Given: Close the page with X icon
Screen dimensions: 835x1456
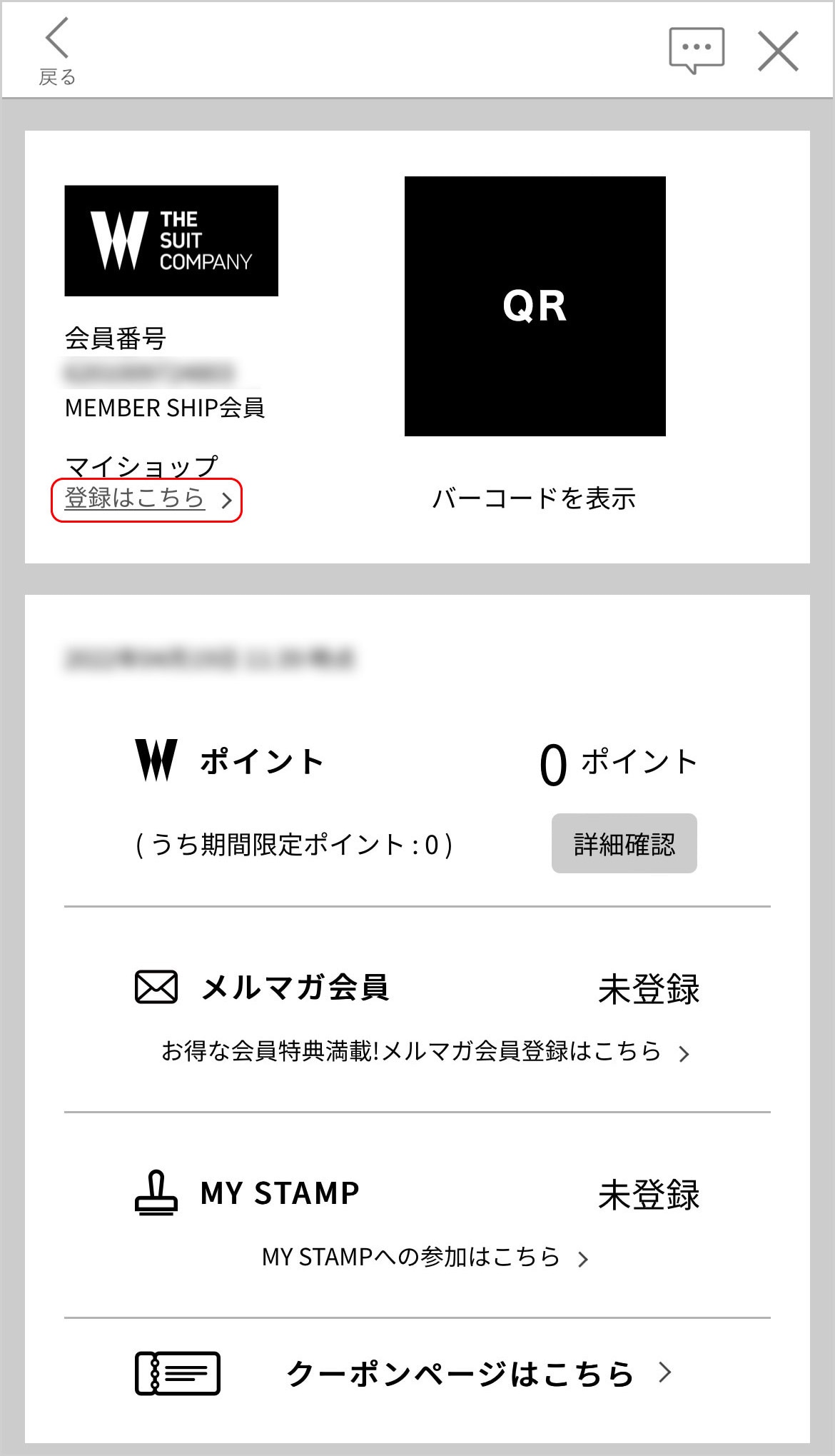Looking at the screenshot, I should [778, 51].
